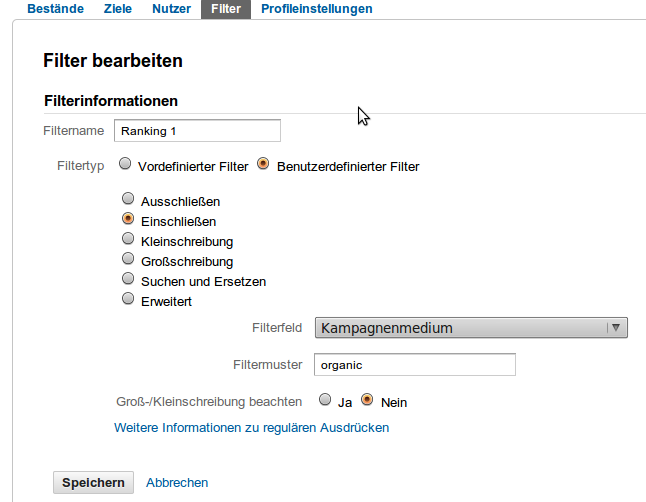Choose the Benutzerdefinierter Filter option
Image resolution: width=646 pixels, height=502 pixels.
click(264, 164)
